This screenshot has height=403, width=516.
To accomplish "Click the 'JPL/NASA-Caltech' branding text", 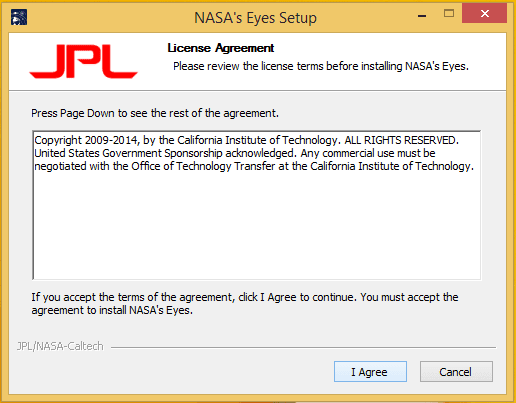I will click(x=60, y=346).
